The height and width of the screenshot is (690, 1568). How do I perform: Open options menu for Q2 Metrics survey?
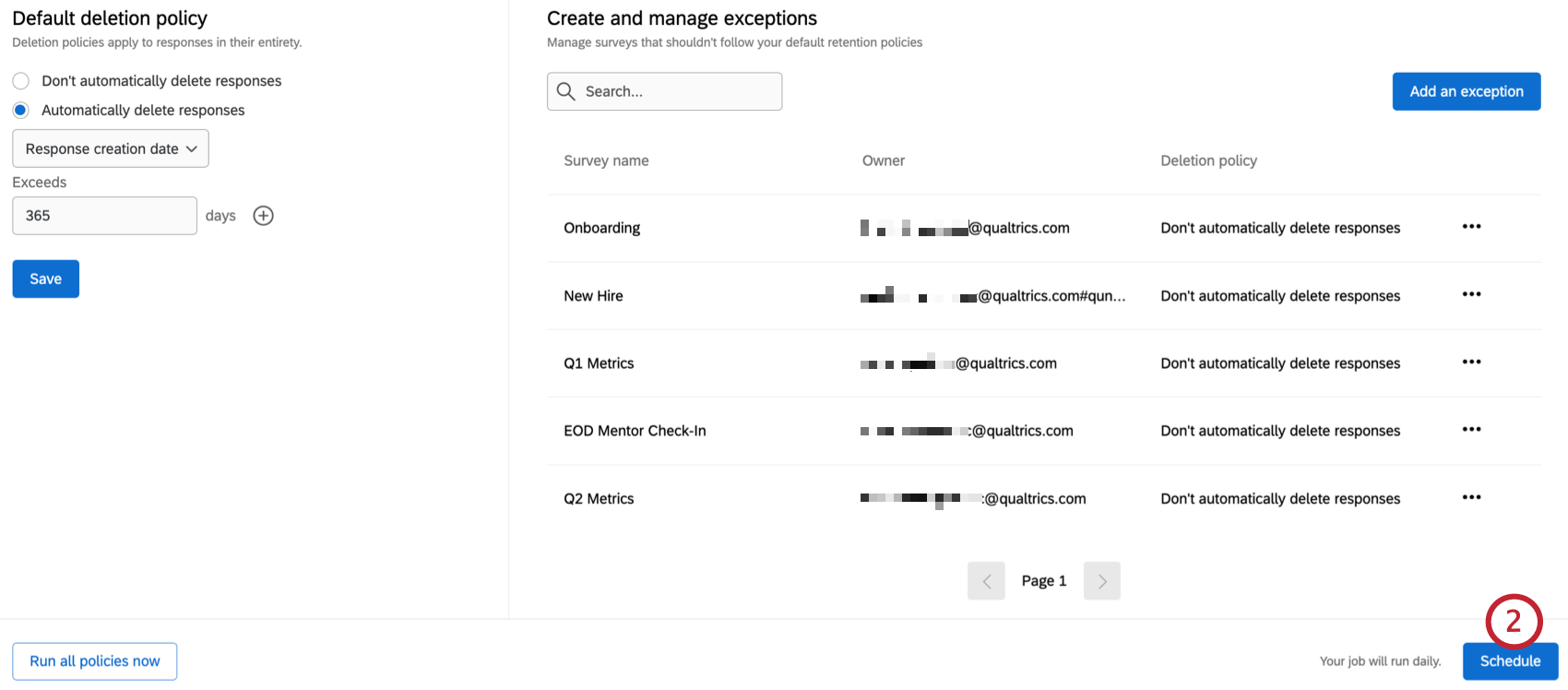click(x=1472, y=497)
